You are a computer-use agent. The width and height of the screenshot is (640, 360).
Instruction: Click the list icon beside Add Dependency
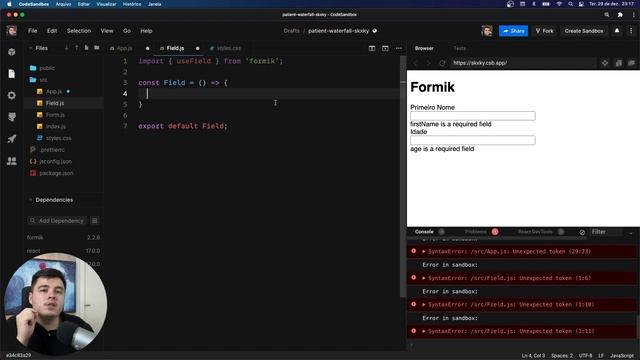coord(94,220)
